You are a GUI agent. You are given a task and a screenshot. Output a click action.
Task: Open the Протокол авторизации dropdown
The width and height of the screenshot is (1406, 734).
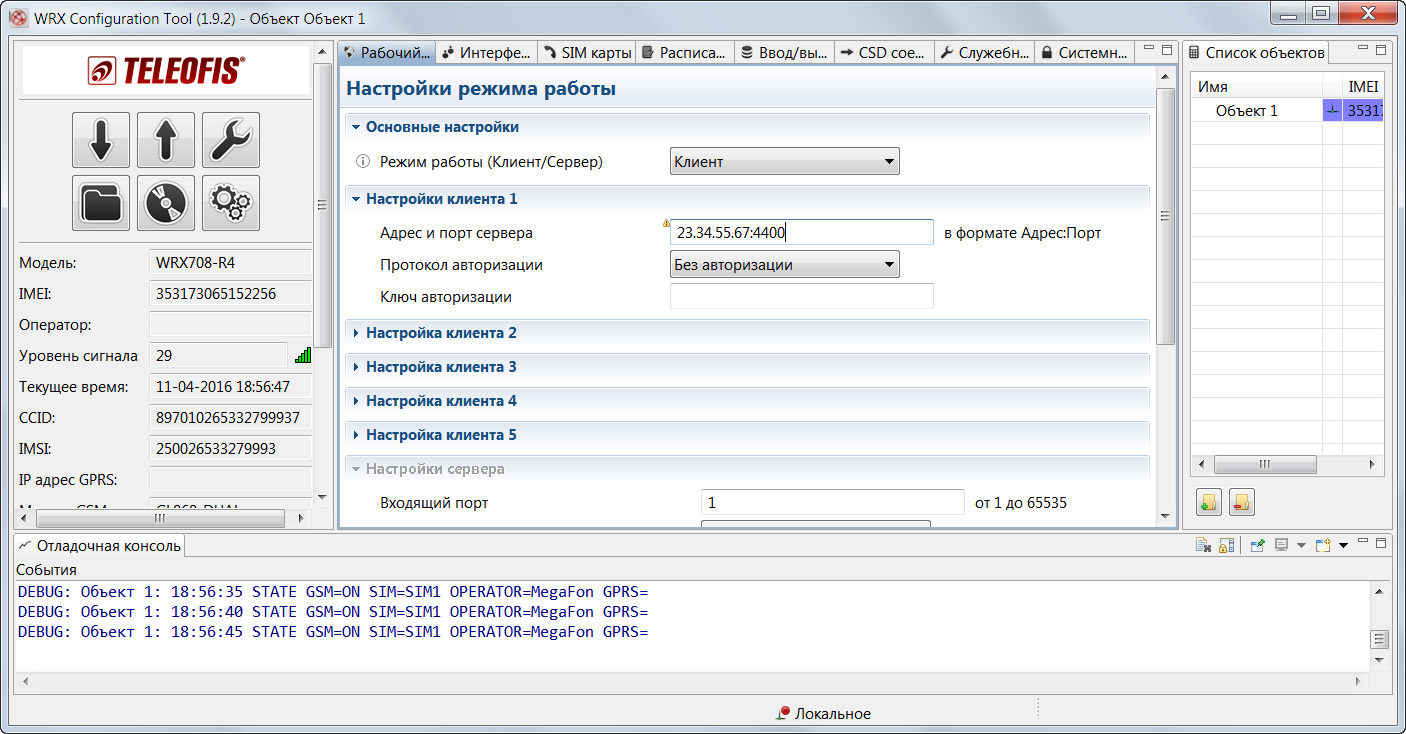pyautogui.click(x=784, y=264)
